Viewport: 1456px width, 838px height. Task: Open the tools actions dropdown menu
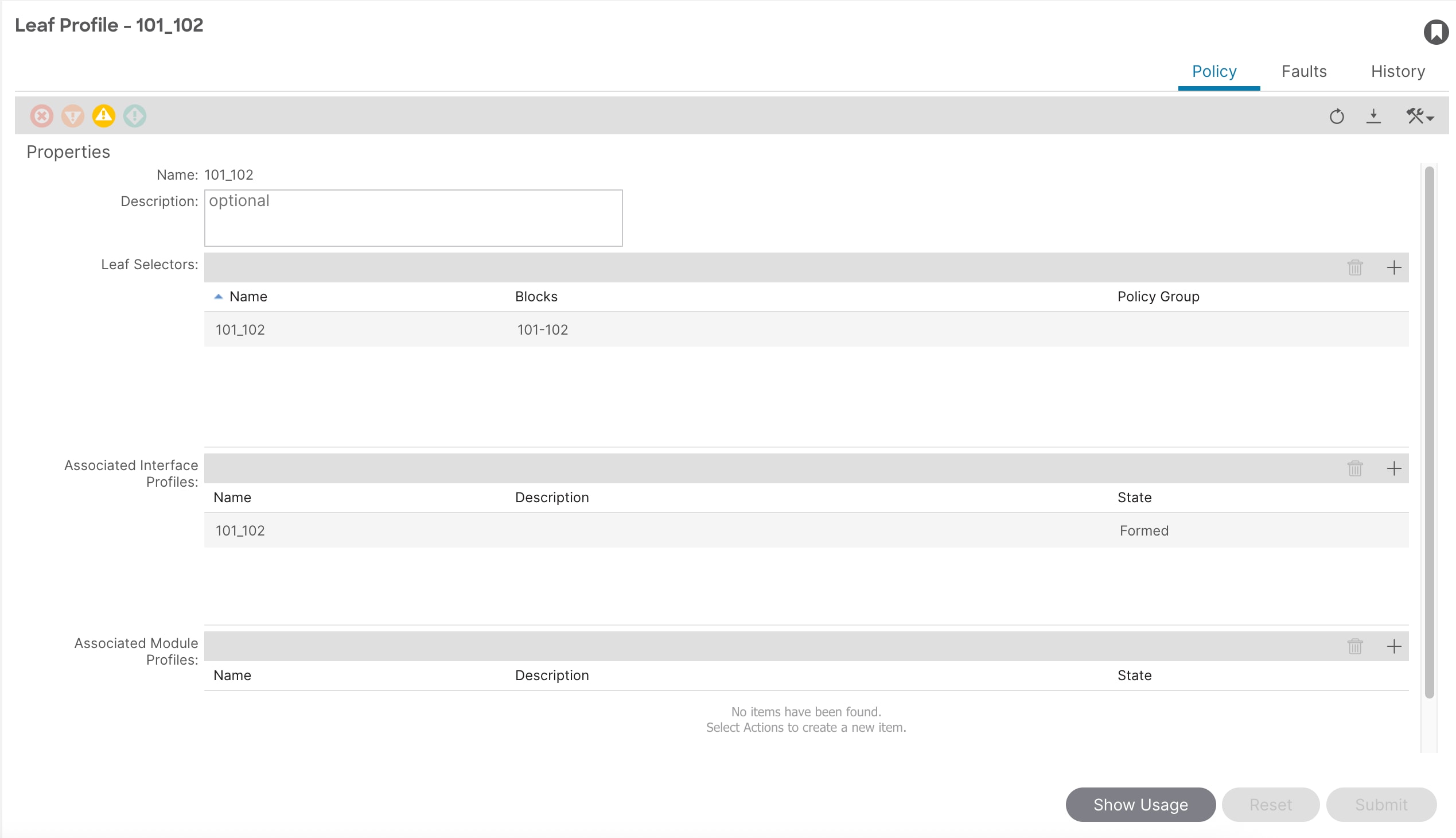pos(1419,117)
